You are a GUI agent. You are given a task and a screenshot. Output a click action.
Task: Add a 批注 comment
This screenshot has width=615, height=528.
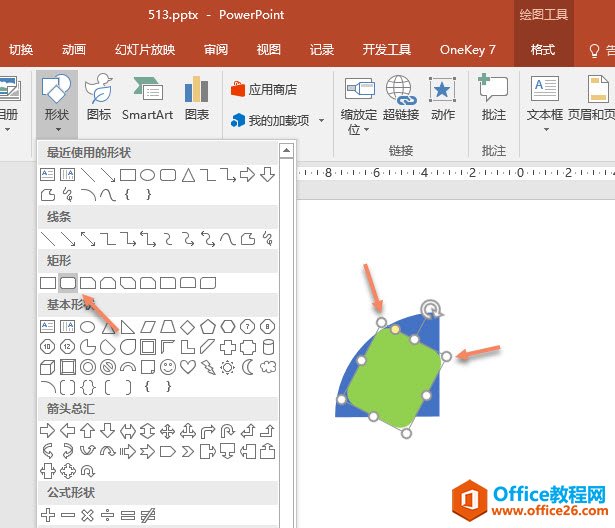point(493,98)
